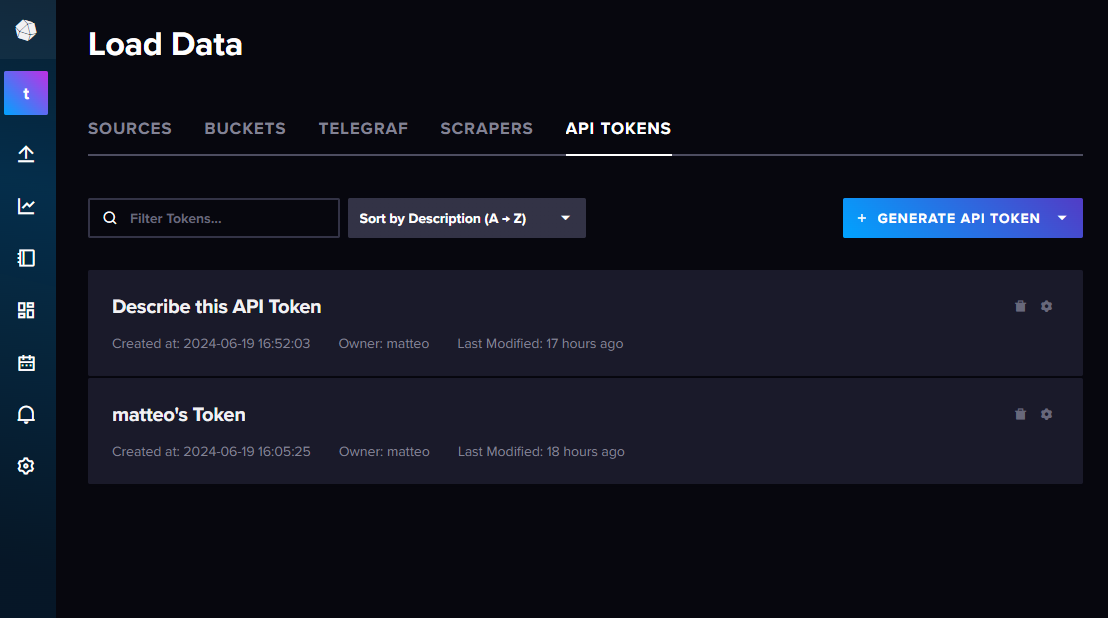Delete 'Describe this API Token' via trash icon
This screenshot has height=618, width=1108.
click(x=1020, y=306)
